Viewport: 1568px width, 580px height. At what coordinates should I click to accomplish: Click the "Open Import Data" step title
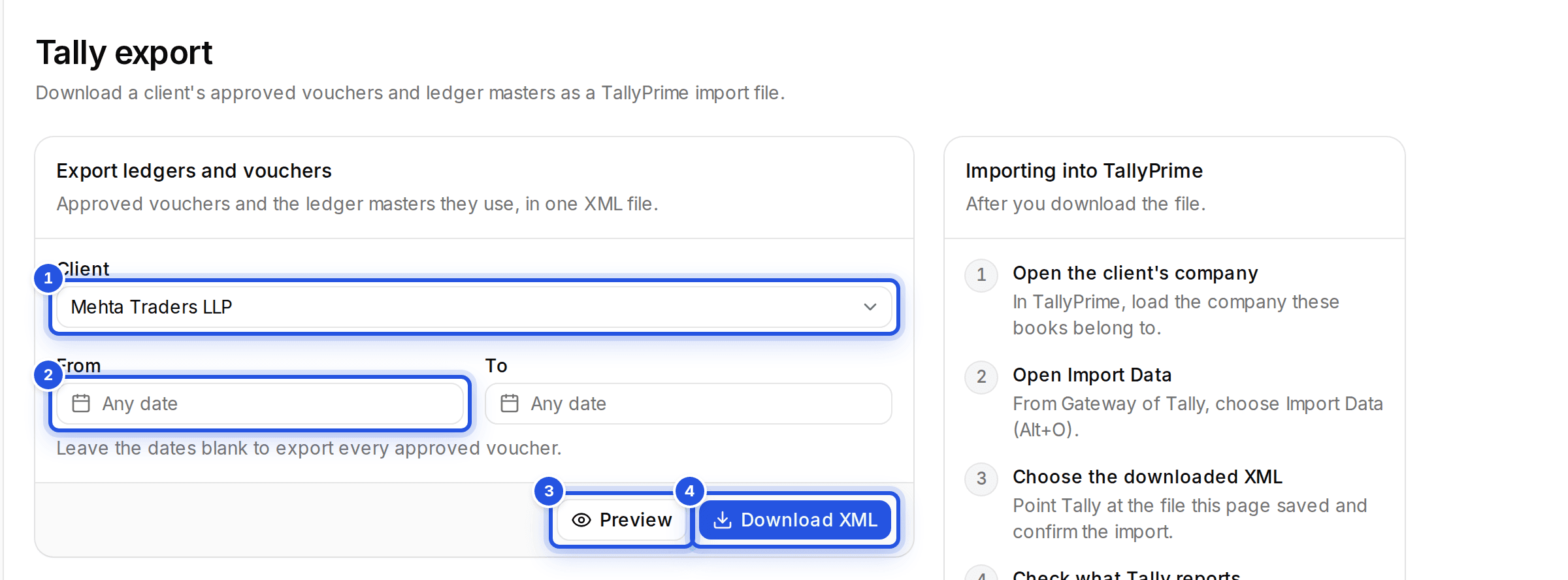(x=1092, y=375)
